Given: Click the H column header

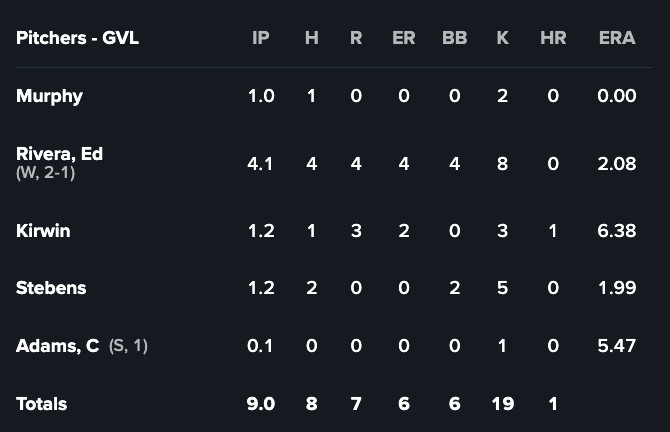Looking at the screenshot, I should [312, 38].
